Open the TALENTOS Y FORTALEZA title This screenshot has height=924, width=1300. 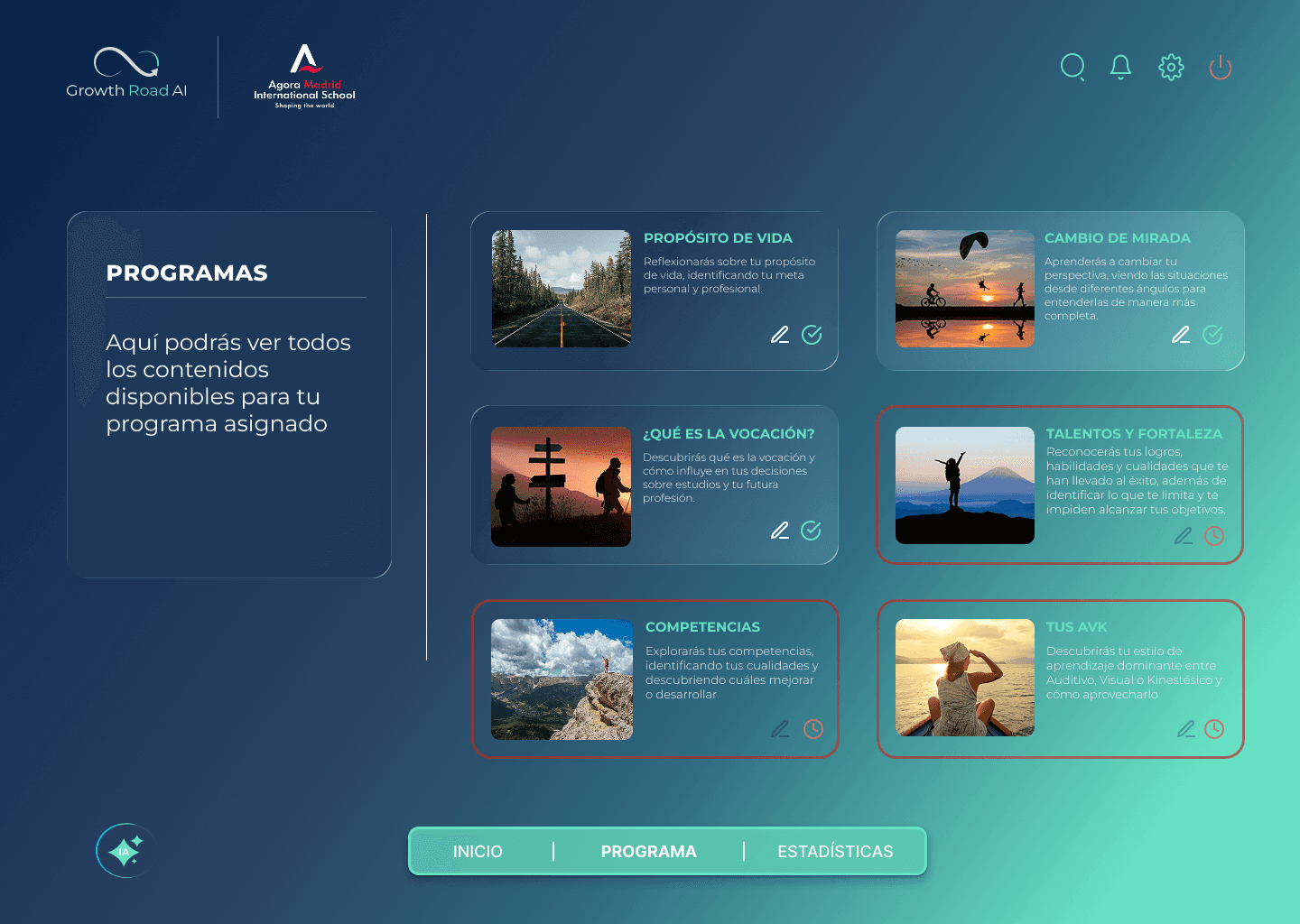point(1134,434)
